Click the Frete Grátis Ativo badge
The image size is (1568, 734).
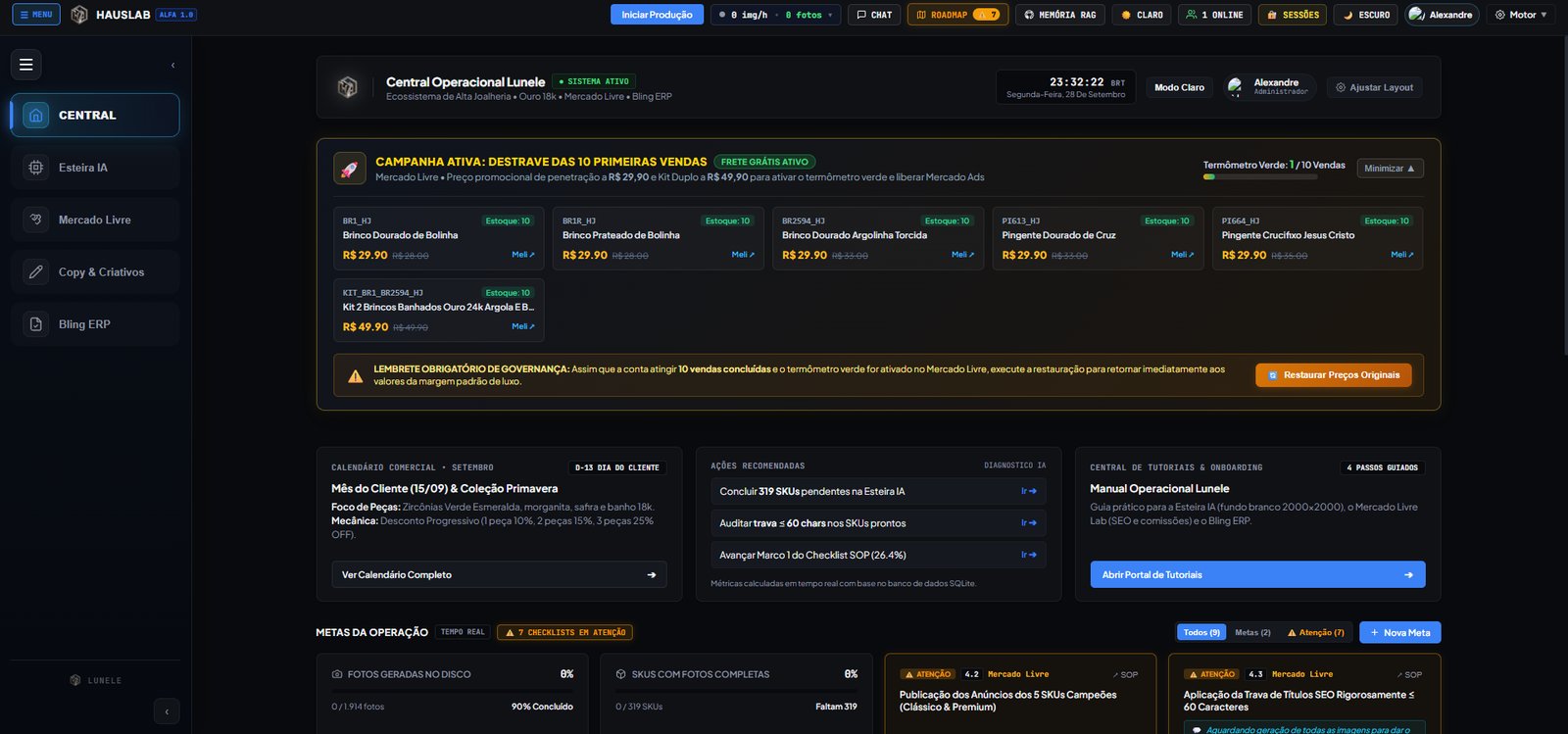764,162
